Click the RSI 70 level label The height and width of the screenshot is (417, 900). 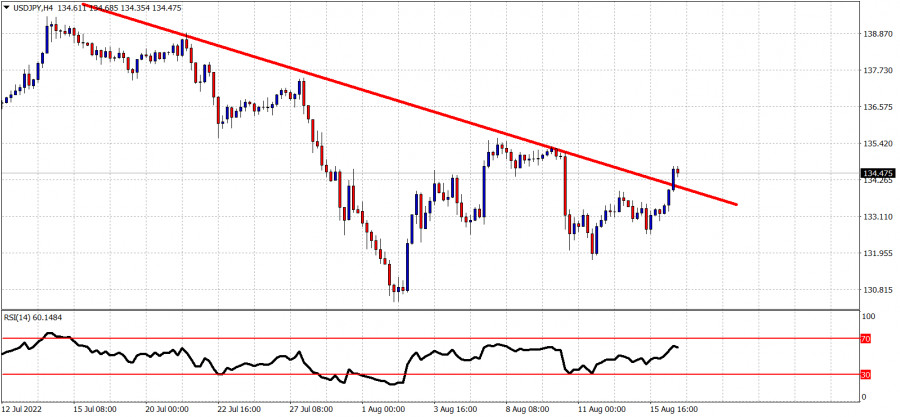point(866,340)
